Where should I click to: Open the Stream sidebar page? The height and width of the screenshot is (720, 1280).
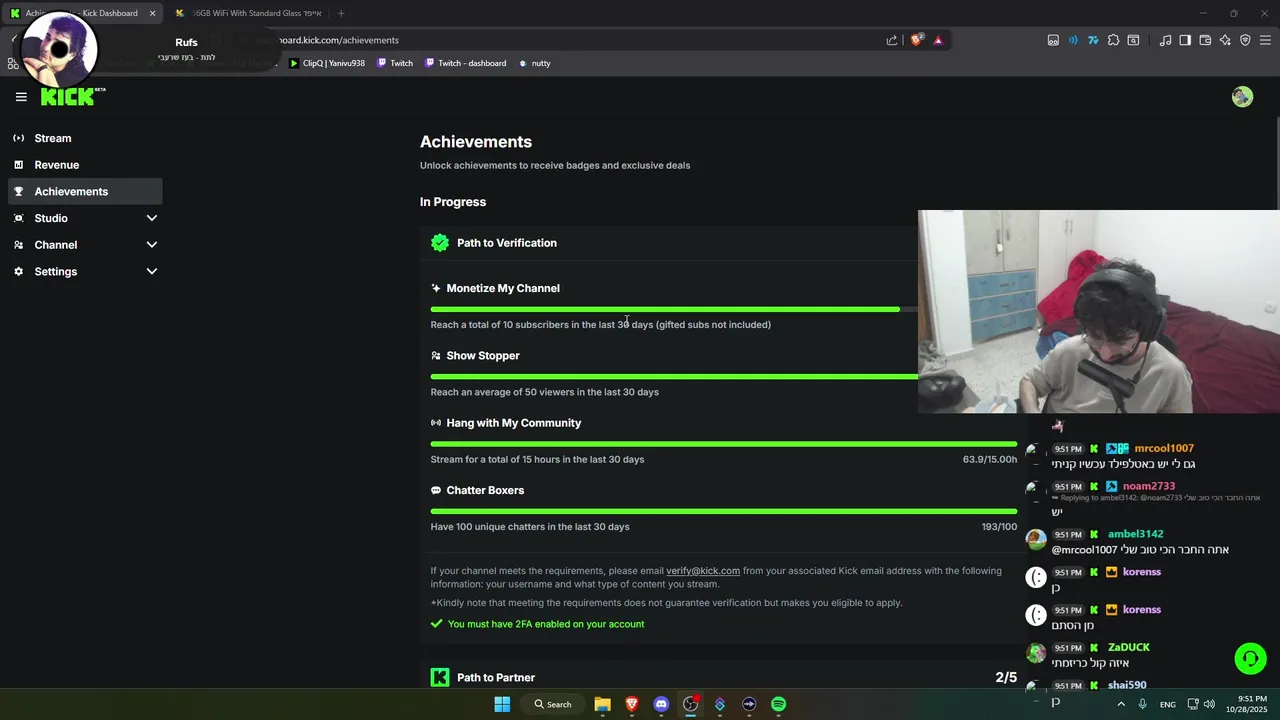[85, 138]
